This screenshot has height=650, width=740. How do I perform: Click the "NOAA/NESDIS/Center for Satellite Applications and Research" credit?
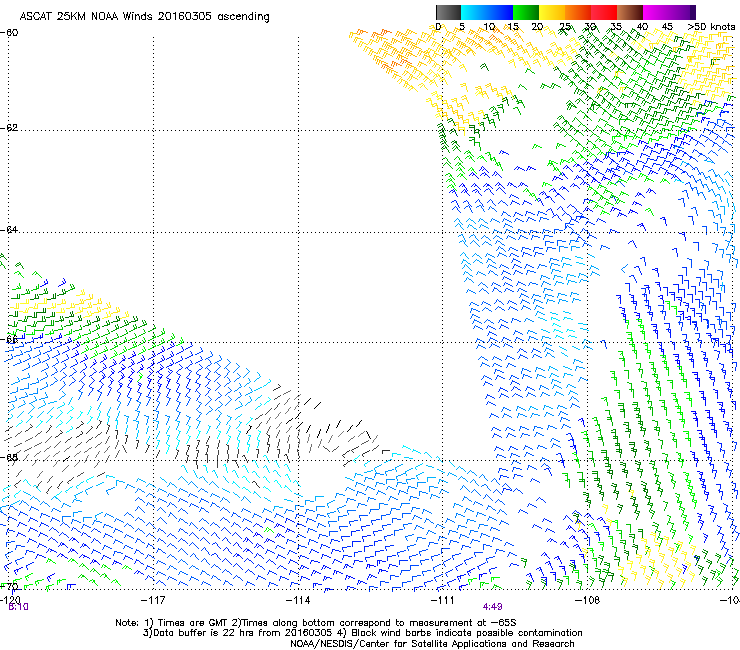pyautogui.click(x=432, y=644)
